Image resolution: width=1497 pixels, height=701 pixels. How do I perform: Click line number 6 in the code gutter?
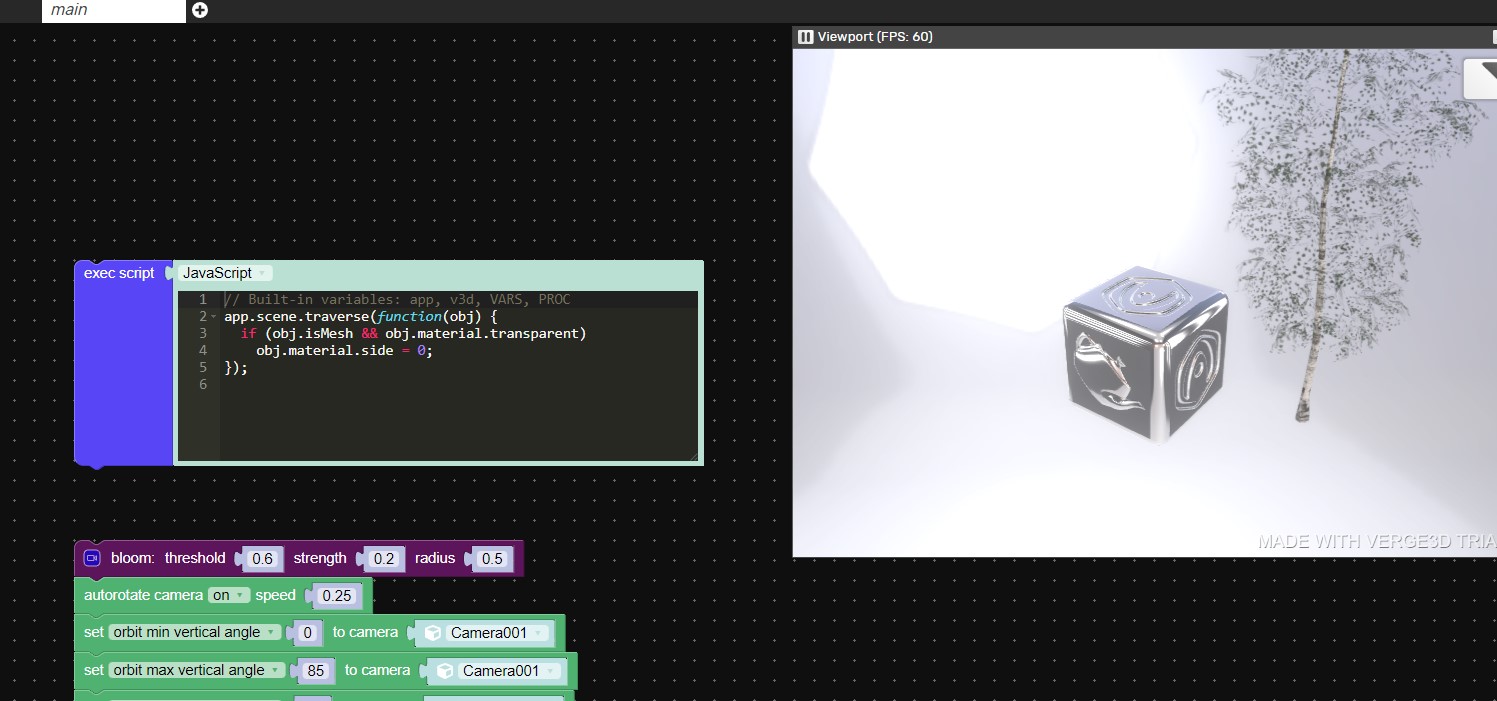(203, 384)
